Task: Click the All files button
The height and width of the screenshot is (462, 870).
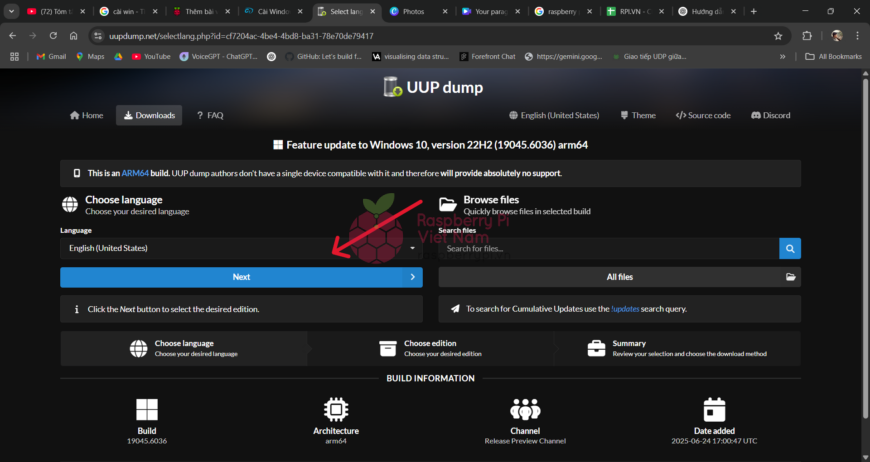Action: click(x=619, y=277)
